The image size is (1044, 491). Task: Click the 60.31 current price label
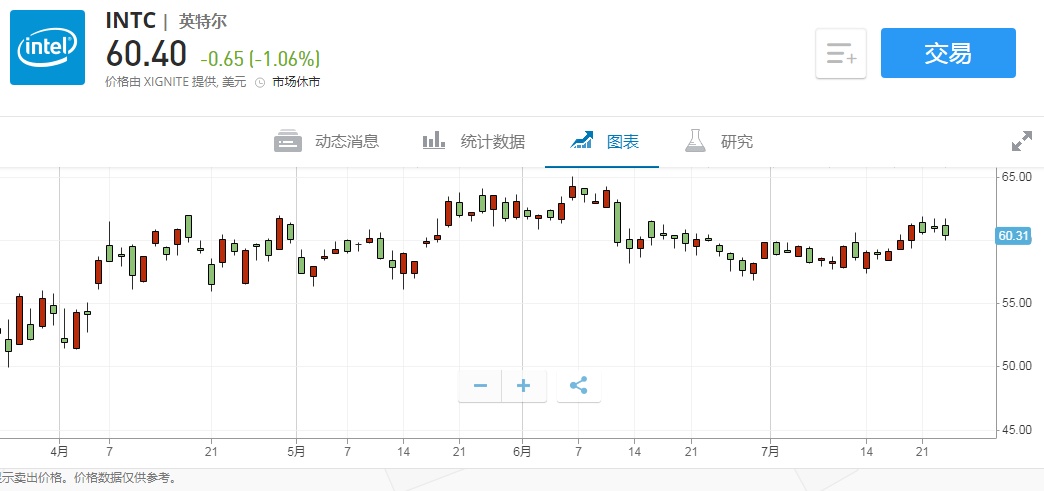click(1014, 236)
